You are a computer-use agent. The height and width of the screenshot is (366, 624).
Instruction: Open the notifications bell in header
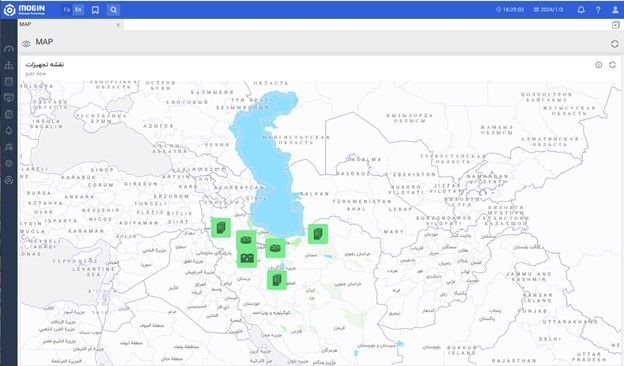click(581, 10)
